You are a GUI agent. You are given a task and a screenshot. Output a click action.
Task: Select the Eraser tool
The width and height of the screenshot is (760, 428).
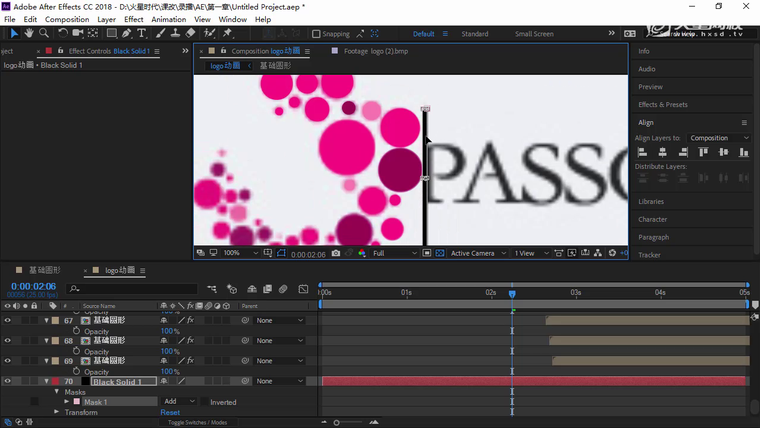190,33
